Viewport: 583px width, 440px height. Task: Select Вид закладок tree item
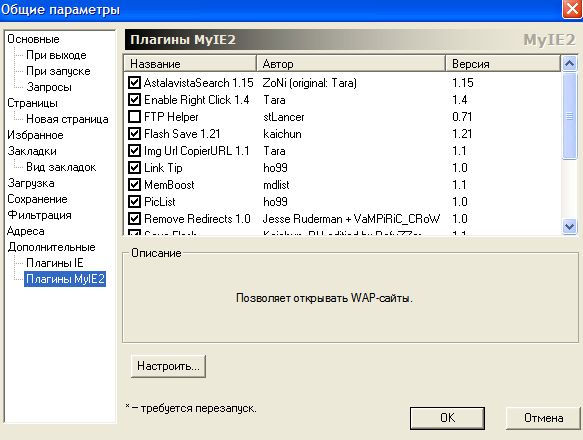click(61, 167)
